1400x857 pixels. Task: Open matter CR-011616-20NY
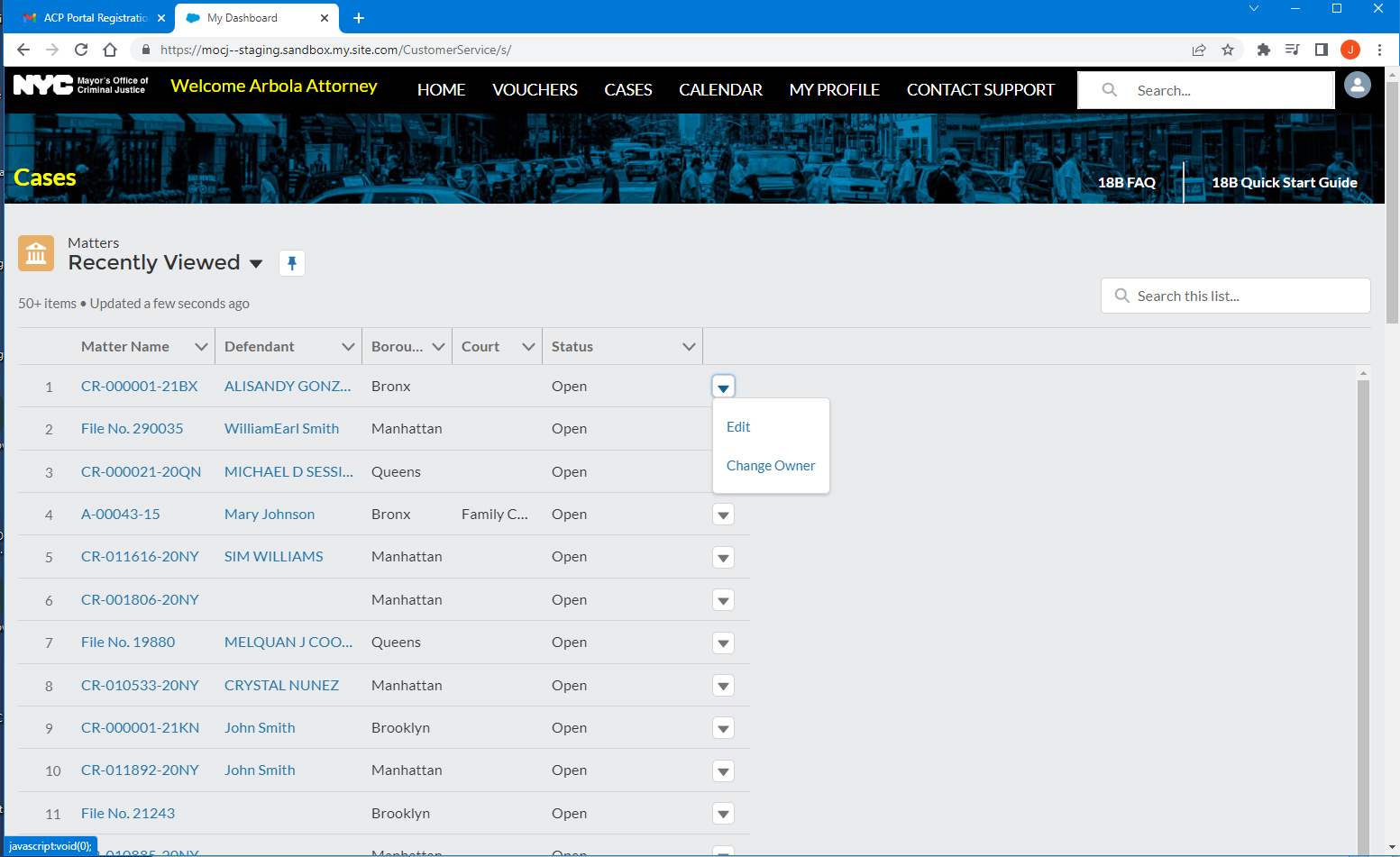(x=140, y=557)
